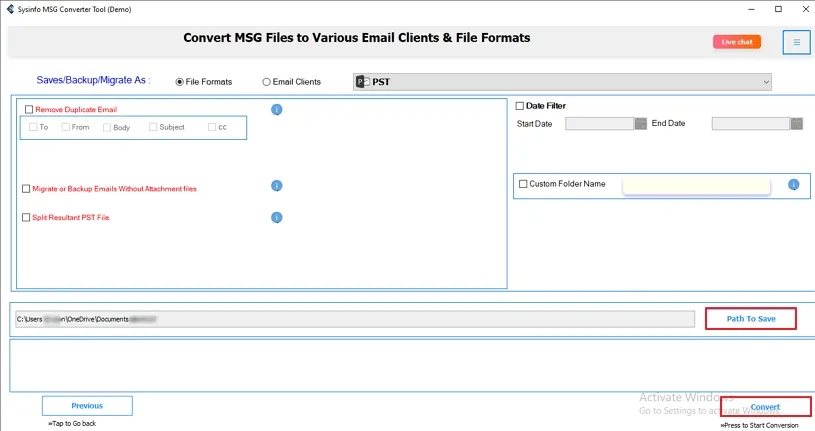Click the Start Date input field
The width and height of the screenshot is (815, 431).
599,123
